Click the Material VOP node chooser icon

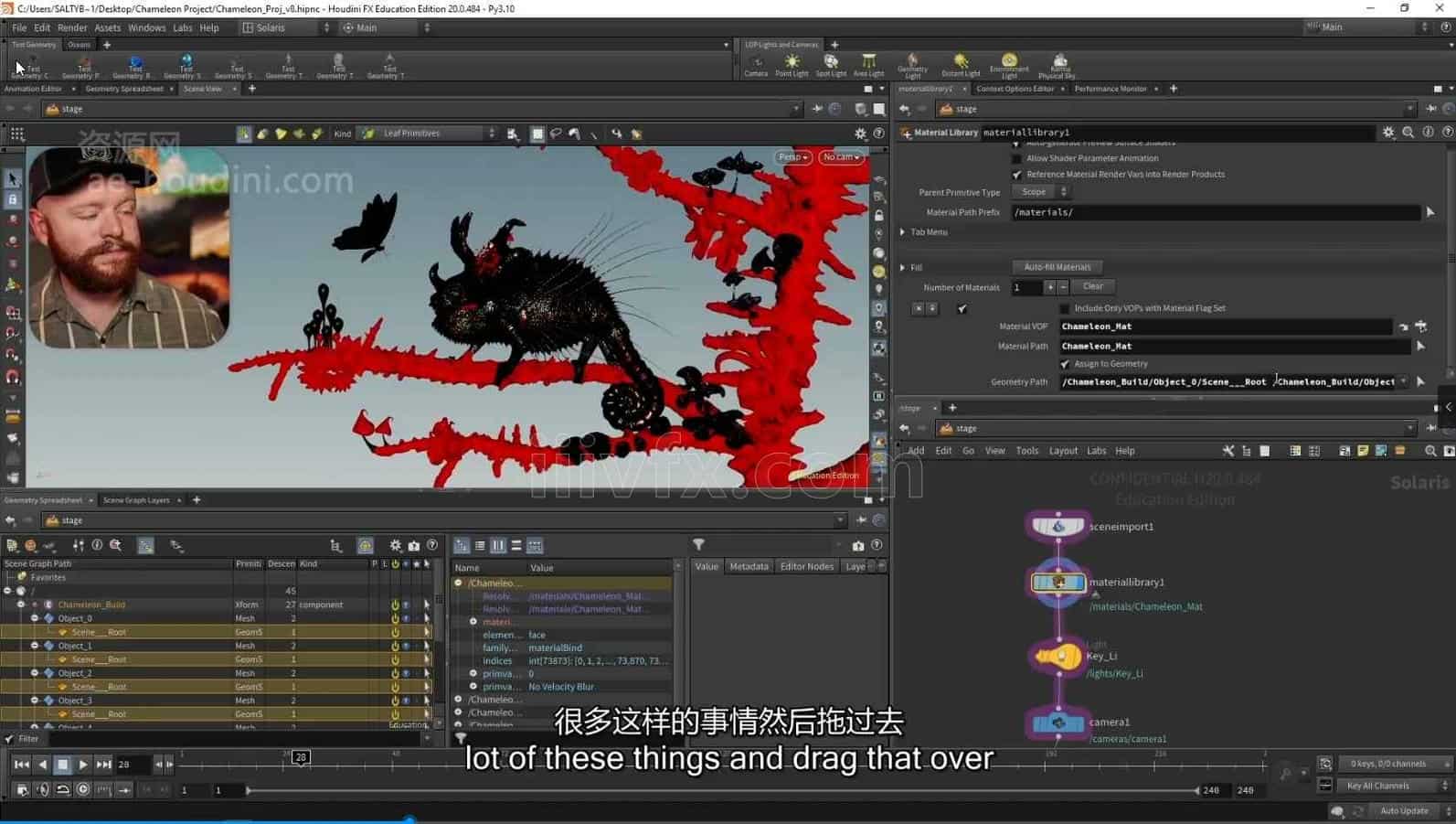click(x=1421, y=326)
